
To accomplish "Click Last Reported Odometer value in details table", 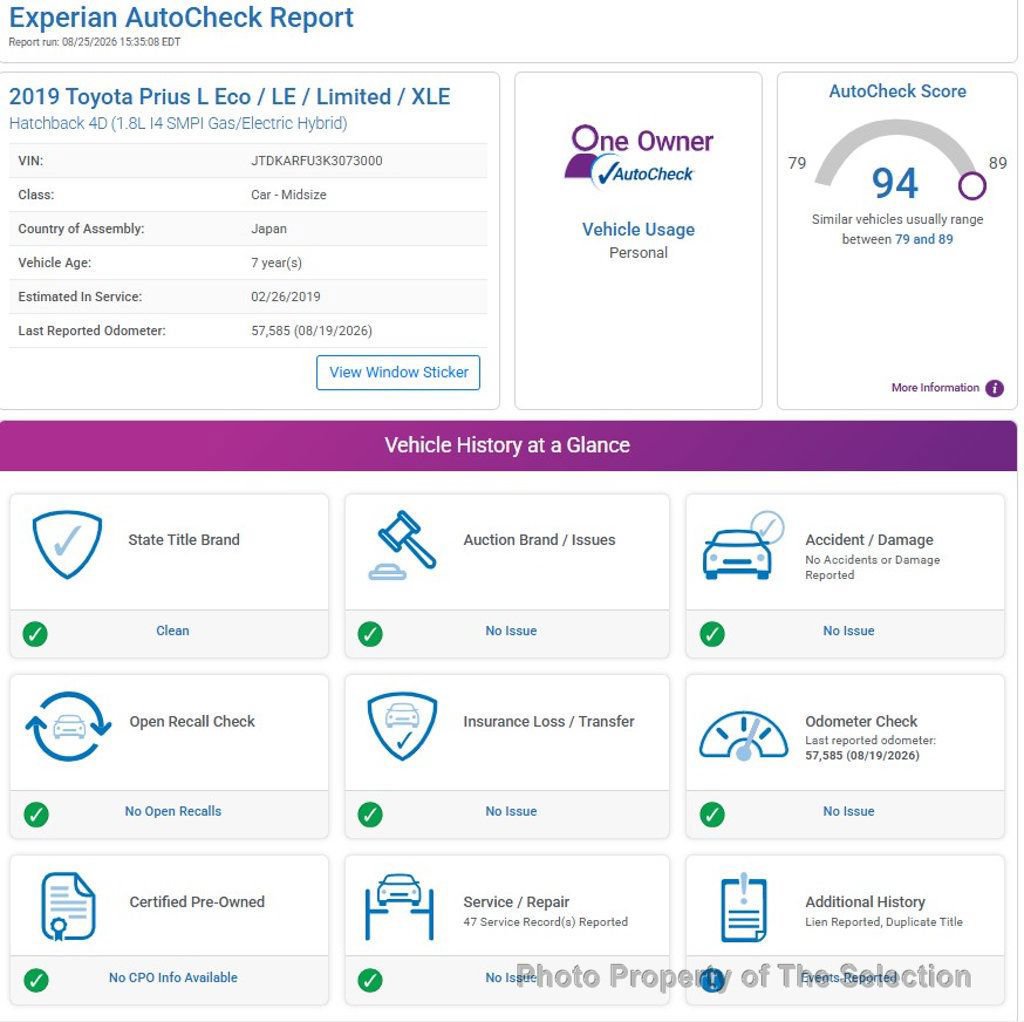I will click(312, 330).
